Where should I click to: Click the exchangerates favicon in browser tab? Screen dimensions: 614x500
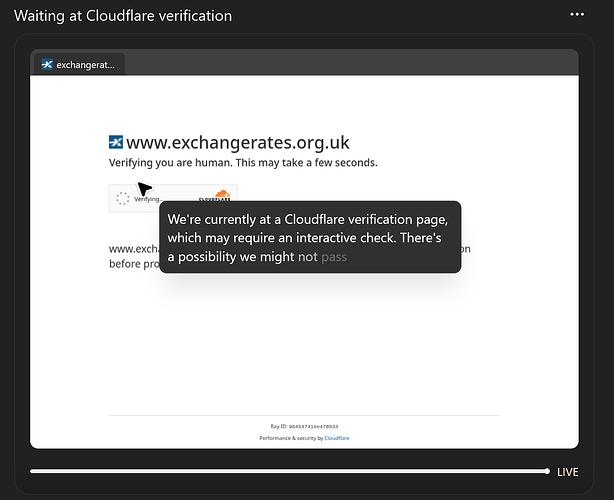[47, 64]
